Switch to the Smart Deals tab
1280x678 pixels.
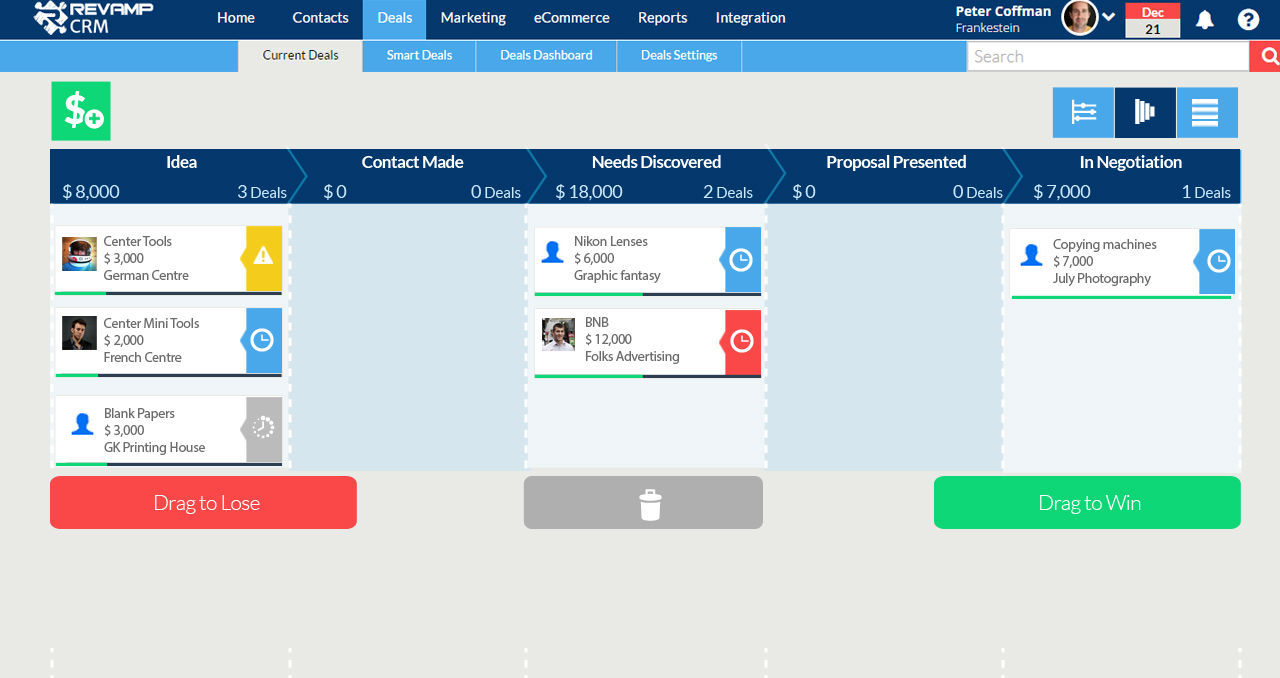(x=418, y=55)
